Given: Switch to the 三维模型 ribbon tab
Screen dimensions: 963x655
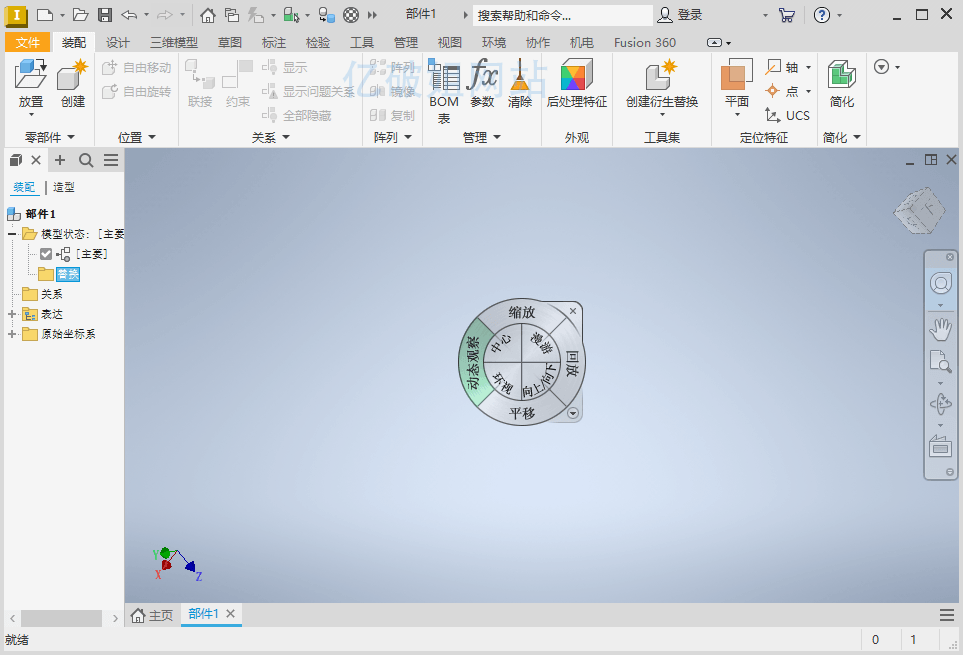Looking at the screenshot, I should click(174, 42).
